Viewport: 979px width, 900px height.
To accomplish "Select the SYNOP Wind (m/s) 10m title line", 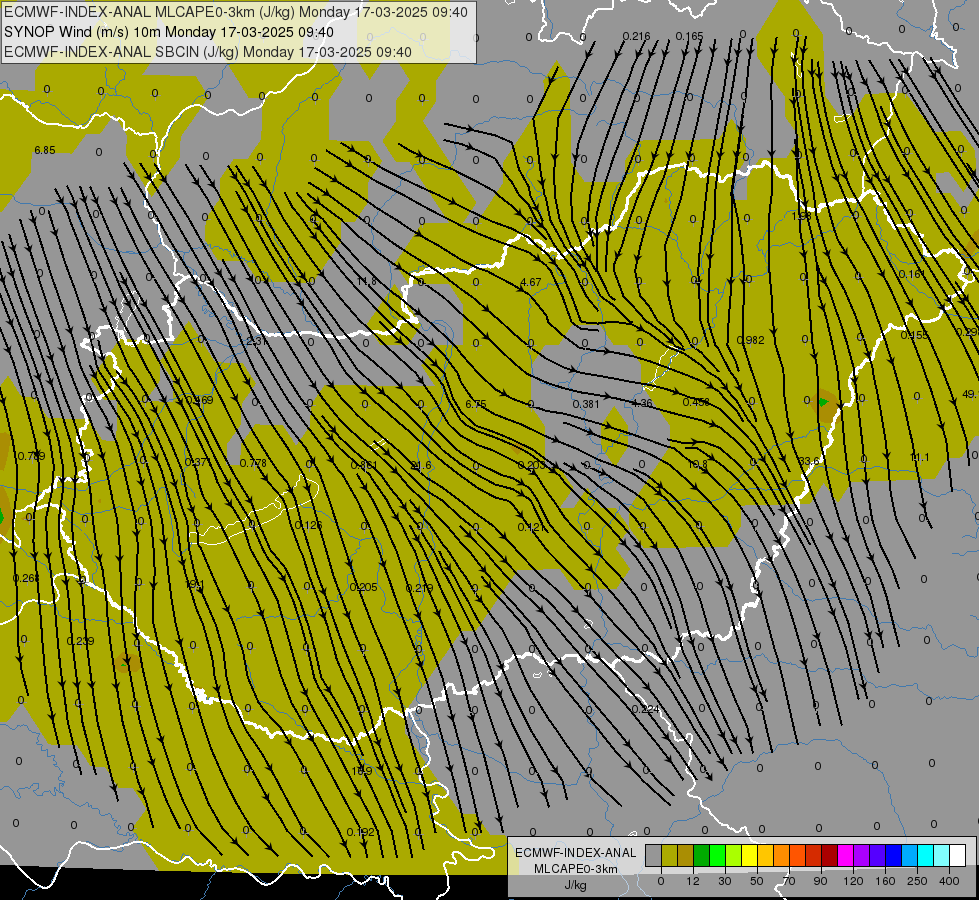I will (x=169, y=32).
